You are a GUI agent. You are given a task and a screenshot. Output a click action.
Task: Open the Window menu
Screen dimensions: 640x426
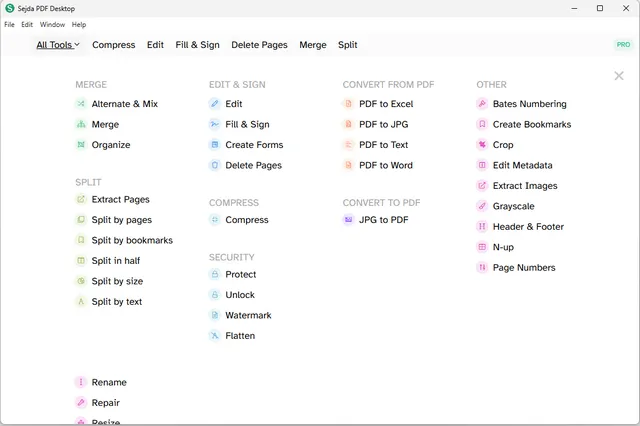click(x=52, y=24)
